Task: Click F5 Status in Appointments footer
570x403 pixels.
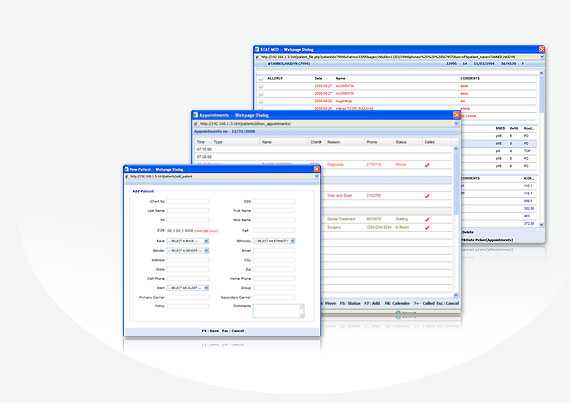Action: [350, 303]
